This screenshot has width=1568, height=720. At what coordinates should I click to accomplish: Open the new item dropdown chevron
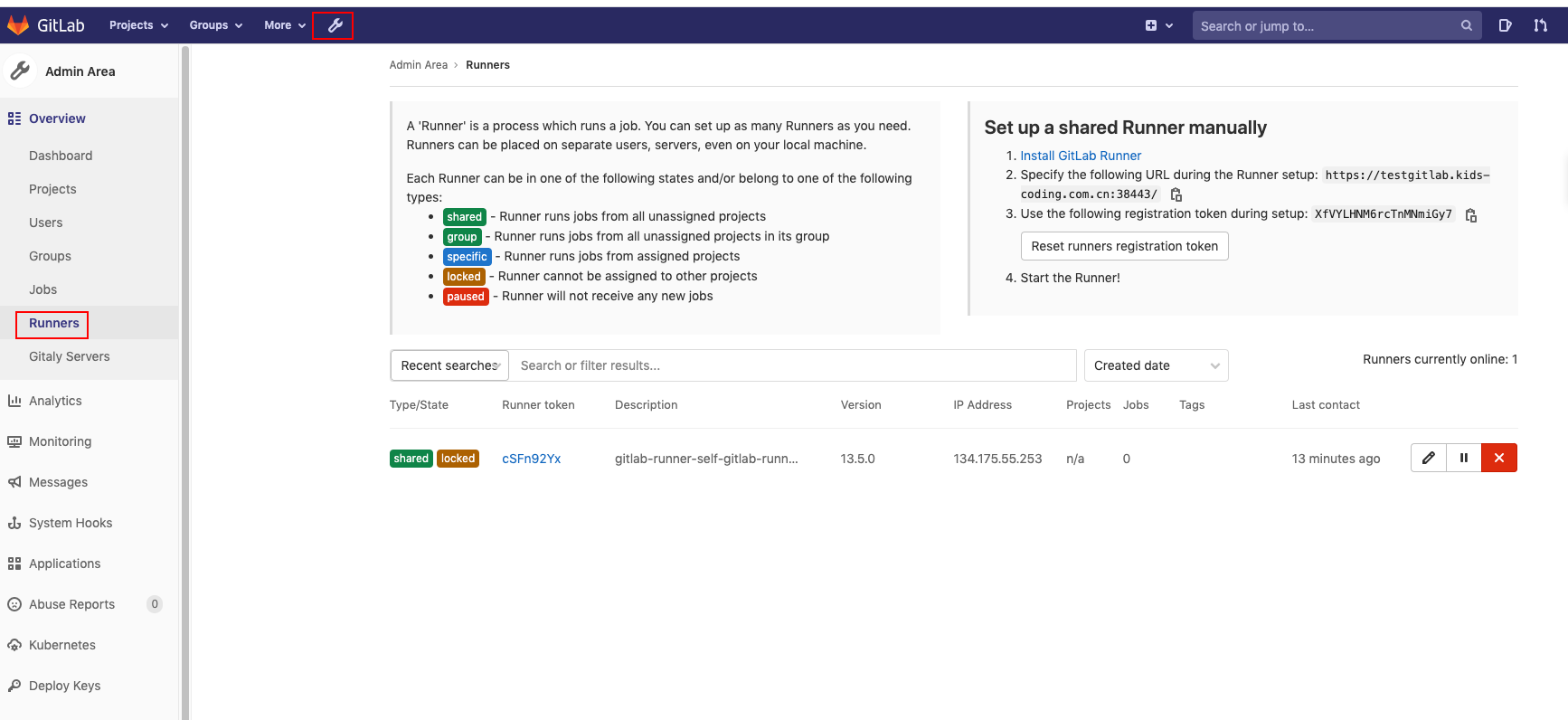point(1169,25)
